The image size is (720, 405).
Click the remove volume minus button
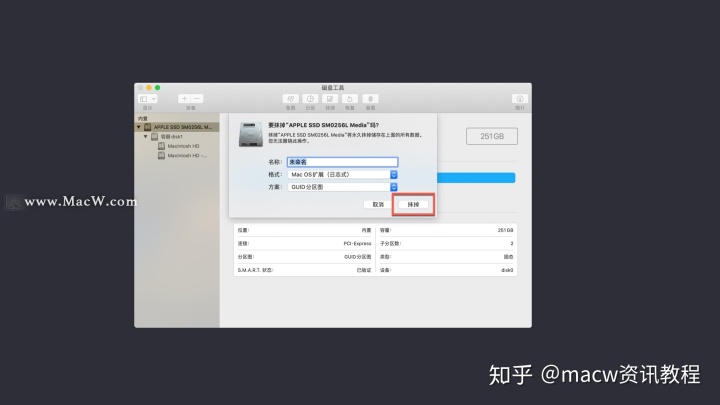[x=197, y=99]
